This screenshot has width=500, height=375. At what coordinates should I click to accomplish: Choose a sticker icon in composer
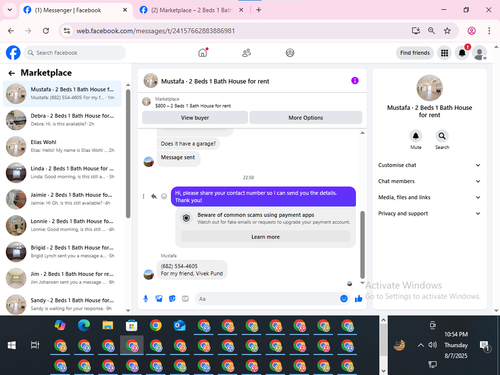pyautogui.click(x=172, y=299)
